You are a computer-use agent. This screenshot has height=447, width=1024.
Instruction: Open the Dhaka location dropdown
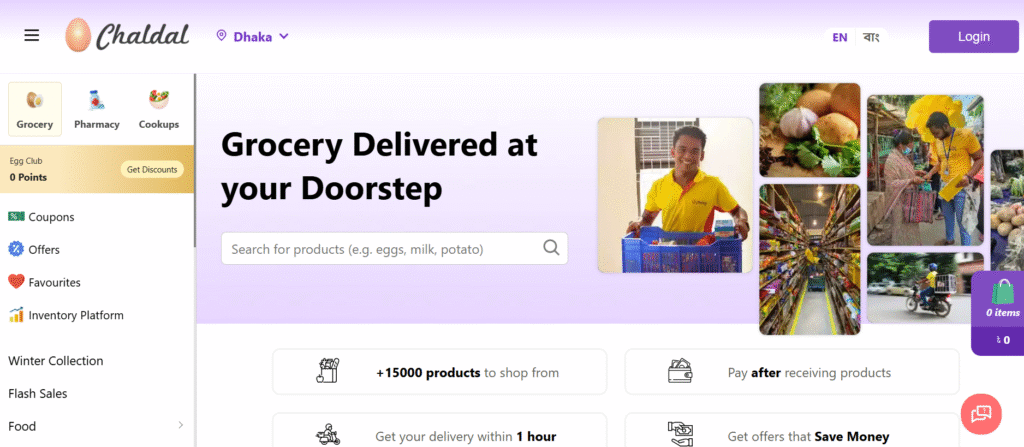(253, 37)
